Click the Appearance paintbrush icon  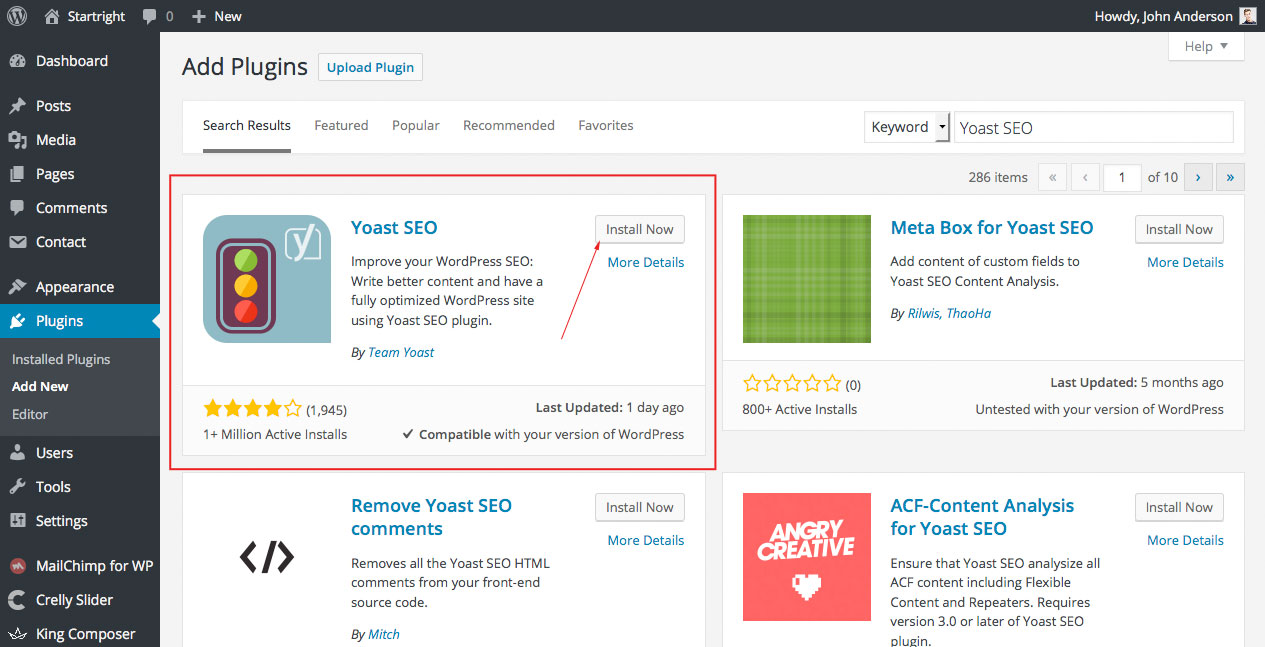pyautogui.click(x=18, y=287)
